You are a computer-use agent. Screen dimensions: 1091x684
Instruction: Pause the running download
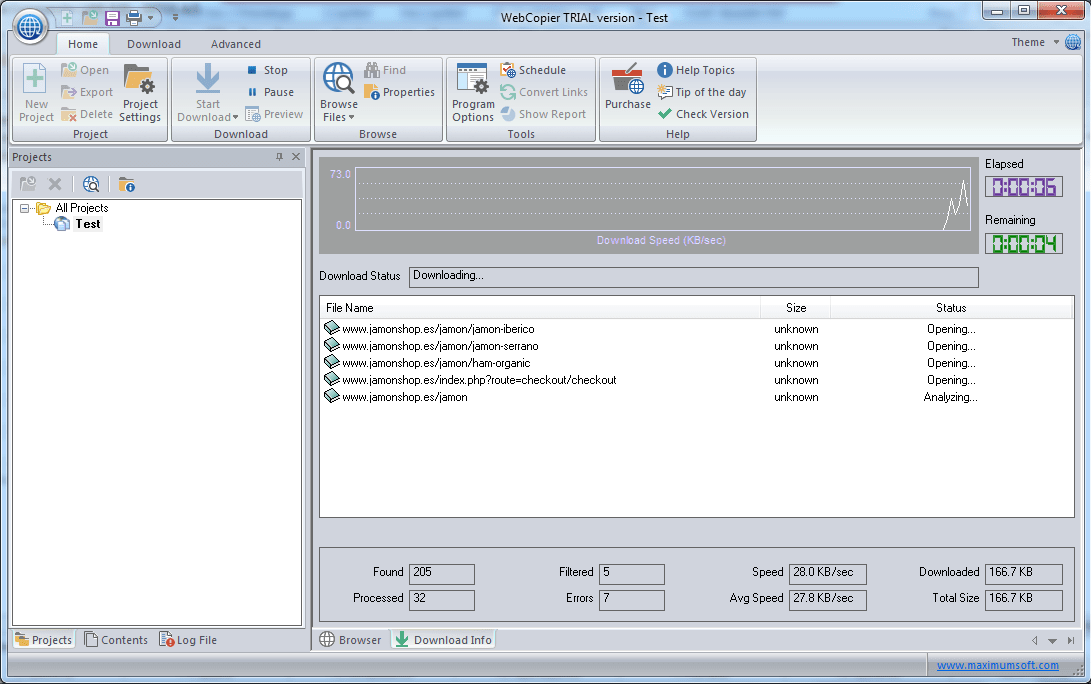coord(271,92)
